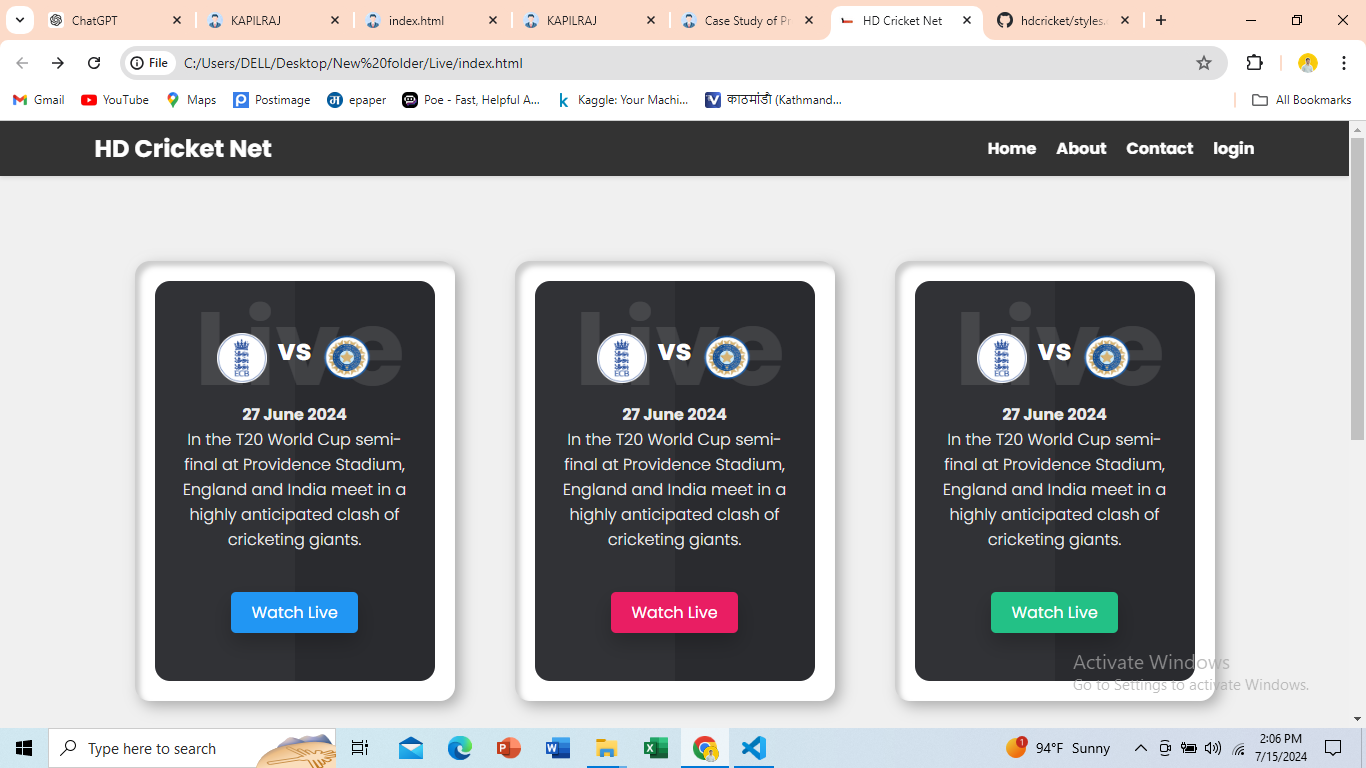Open the Maps bookmark
Viewport: 1366px width, 768px height.
click(191, 100)
